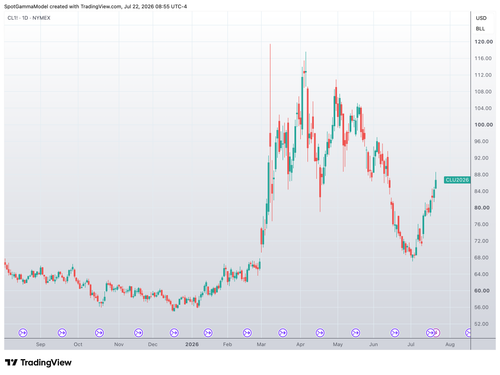The width and height of the screenshot is (500, 375).
Task: Click the 120.00 price axis label
Action: coord(484,42)
